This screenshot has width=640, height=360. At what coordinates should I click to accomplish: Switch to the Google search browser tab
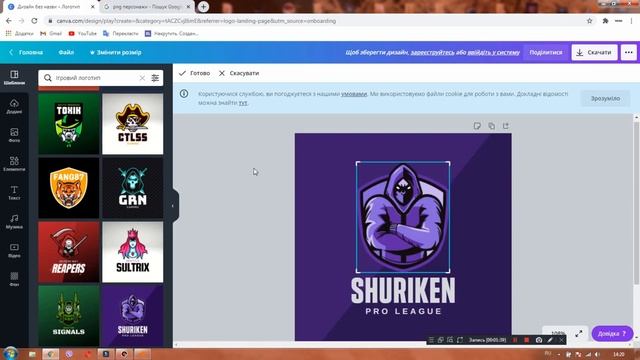(x=146, y=7)
